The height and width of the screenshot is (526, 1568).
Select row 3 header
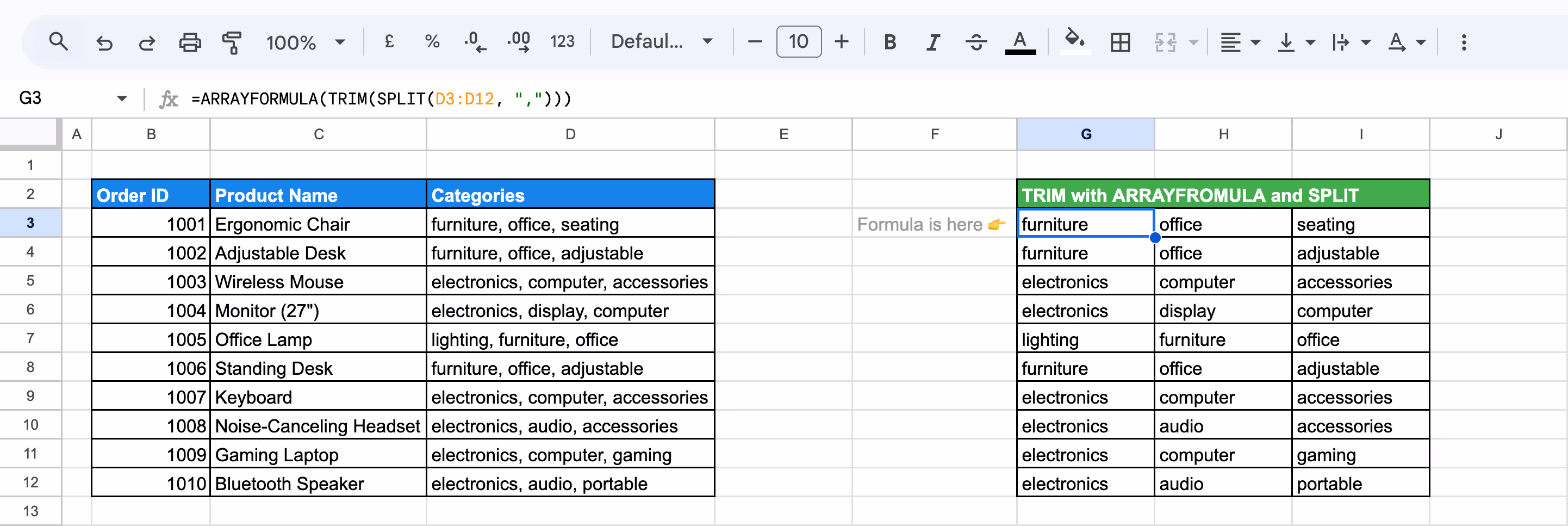point(30,223)
